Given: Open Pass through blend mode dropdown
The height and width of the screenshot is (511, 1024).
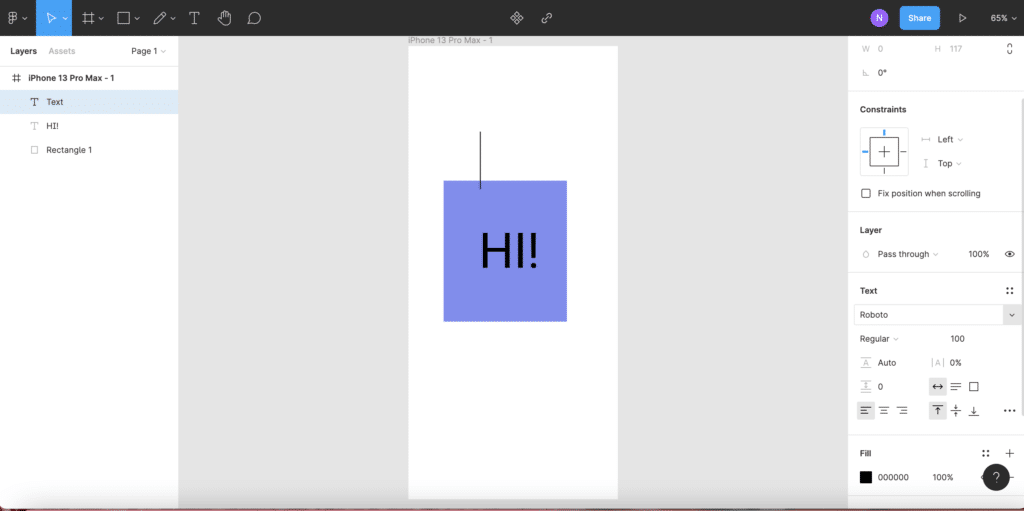Looking at the screenshot, I should point(907,254).
